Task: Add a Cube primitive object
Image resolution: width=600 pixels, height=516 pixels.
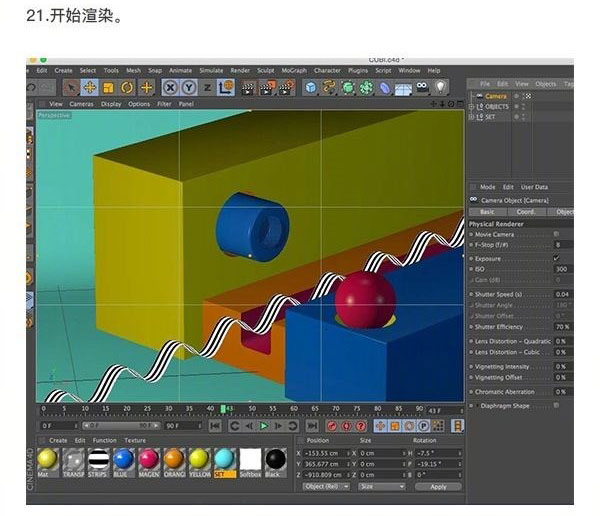Action: [311, 88]
